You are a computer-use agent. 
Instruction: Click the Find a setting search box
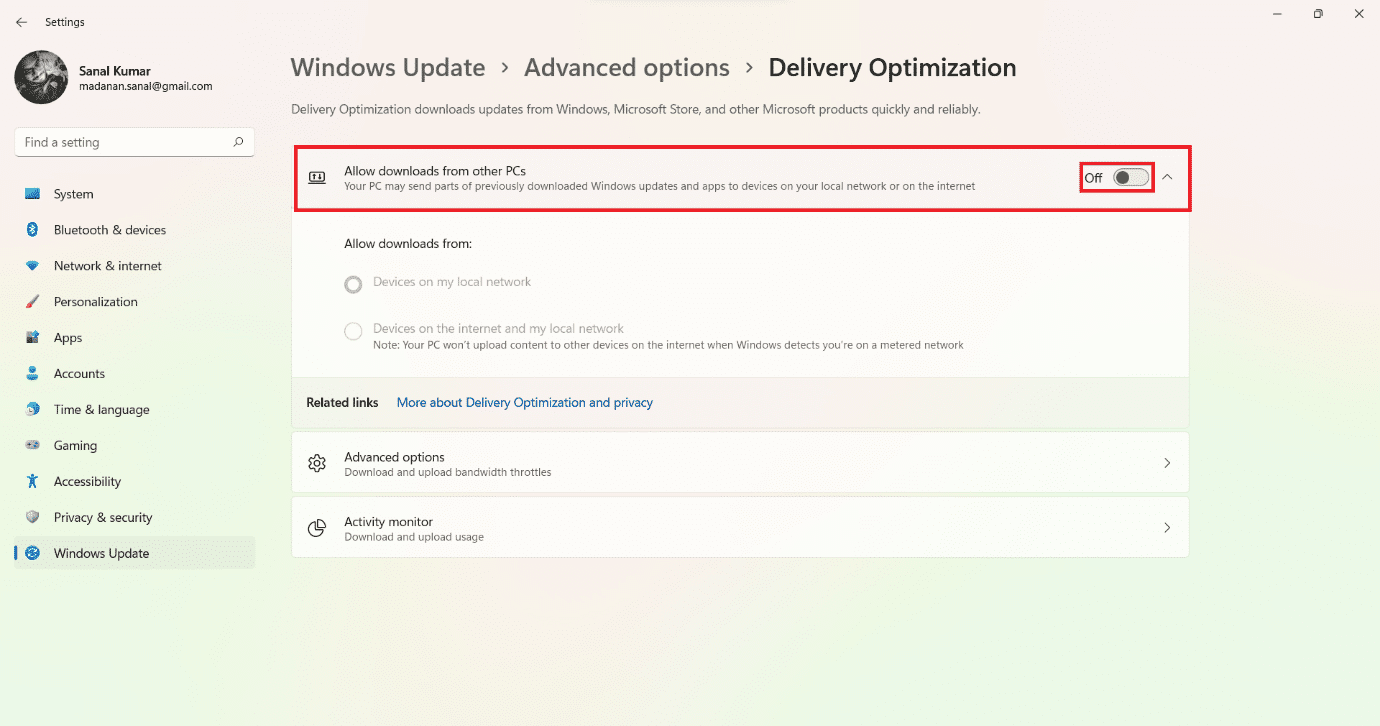134,141
